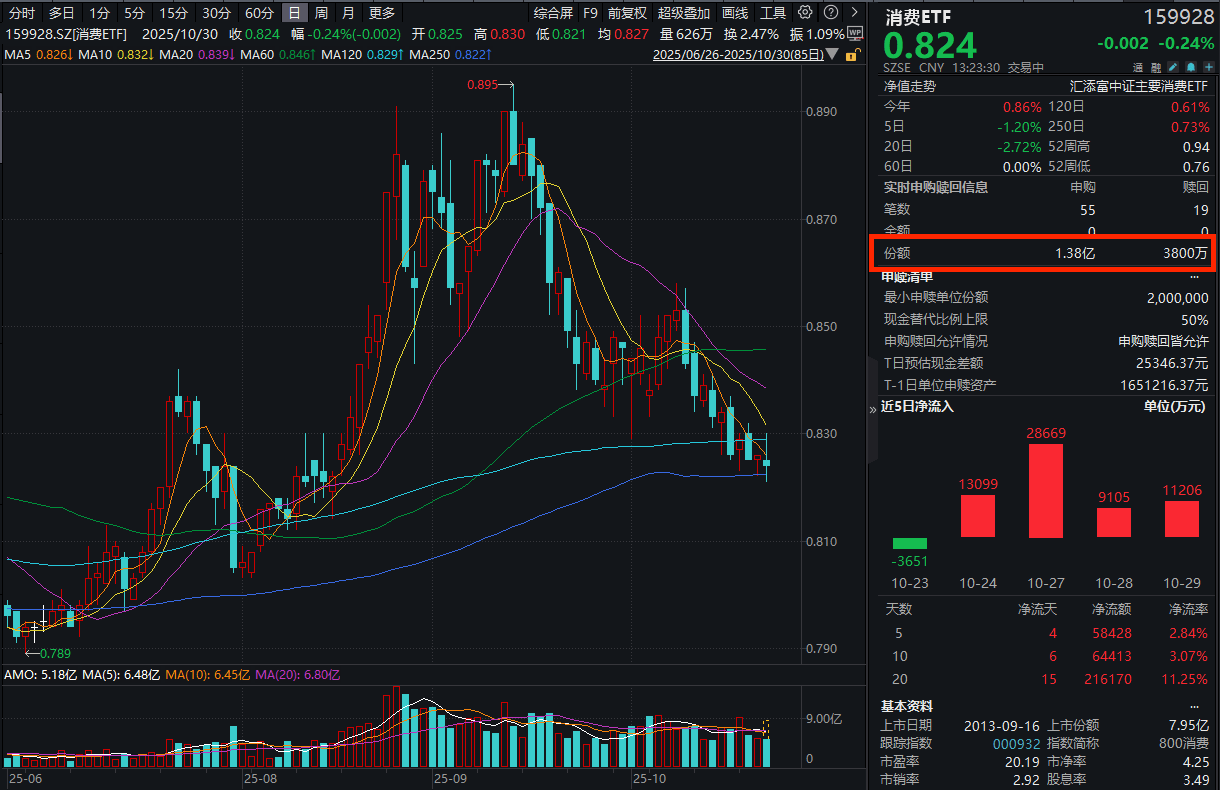Open the 更多 period dropdown
1220x790 pixels.
click(x=382, y=13)
